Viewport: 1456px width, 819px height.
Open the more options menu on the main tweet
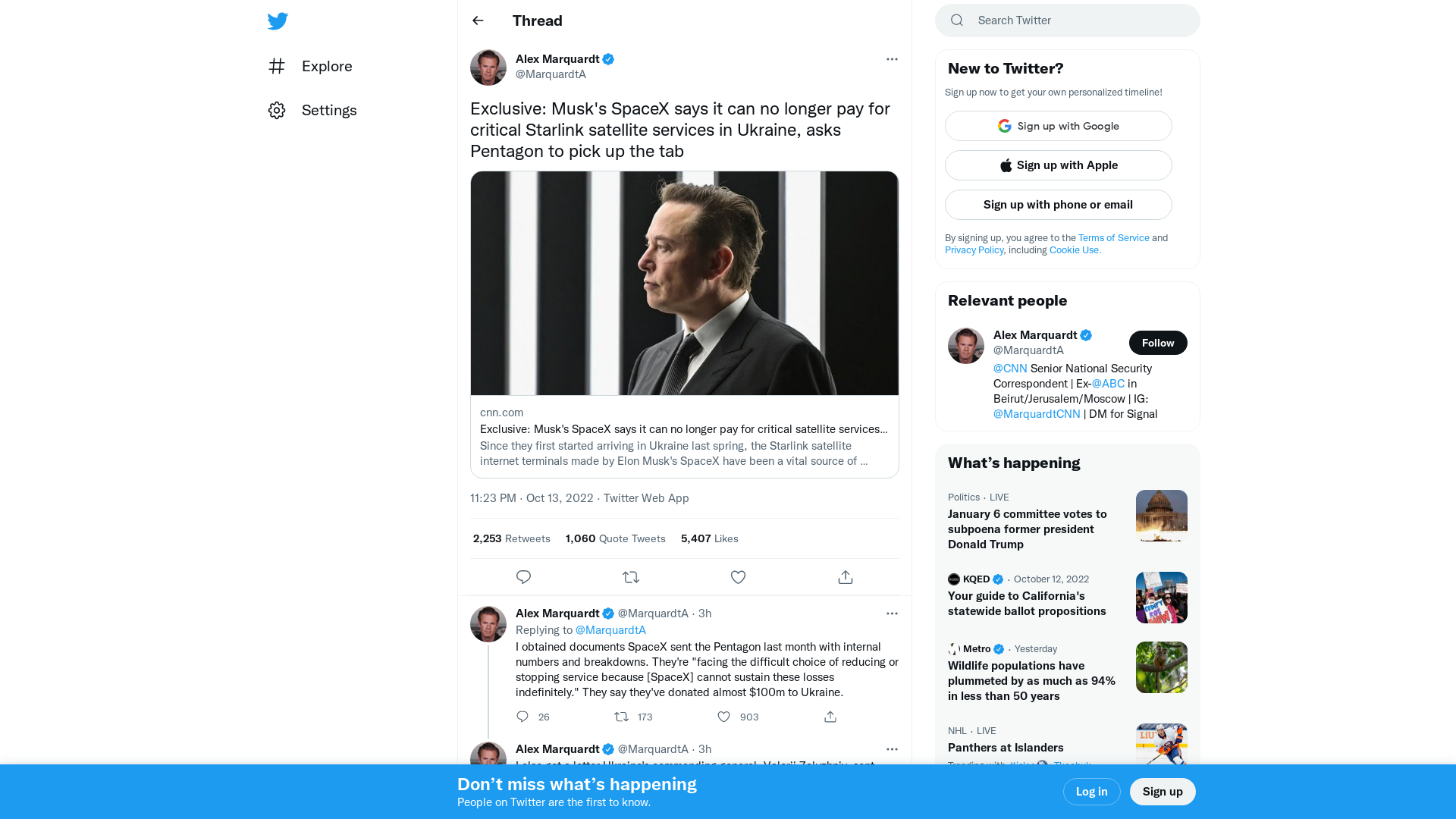pyautogui.click(x=892, y=58)
